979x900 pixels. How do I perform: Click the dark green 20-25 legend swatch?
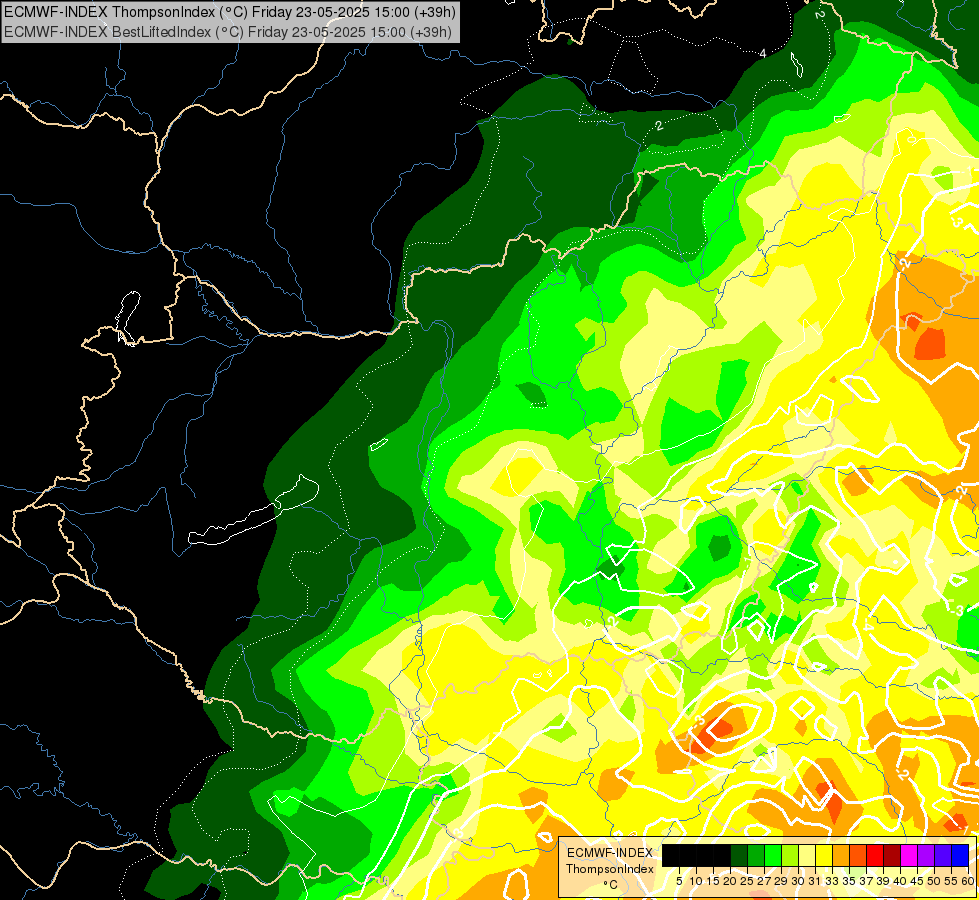pos(739,856)
